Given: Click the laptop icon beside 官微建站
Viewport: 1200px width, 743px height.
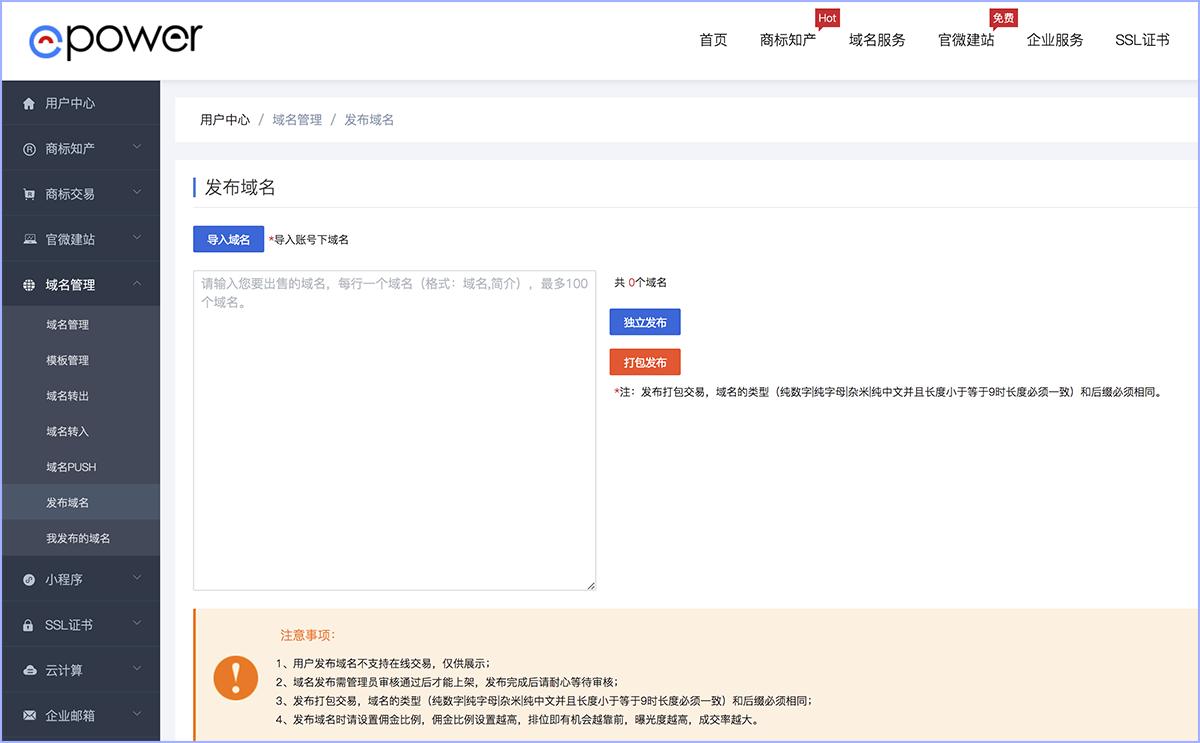Looking at the screenshot, I should coord(29,238).
